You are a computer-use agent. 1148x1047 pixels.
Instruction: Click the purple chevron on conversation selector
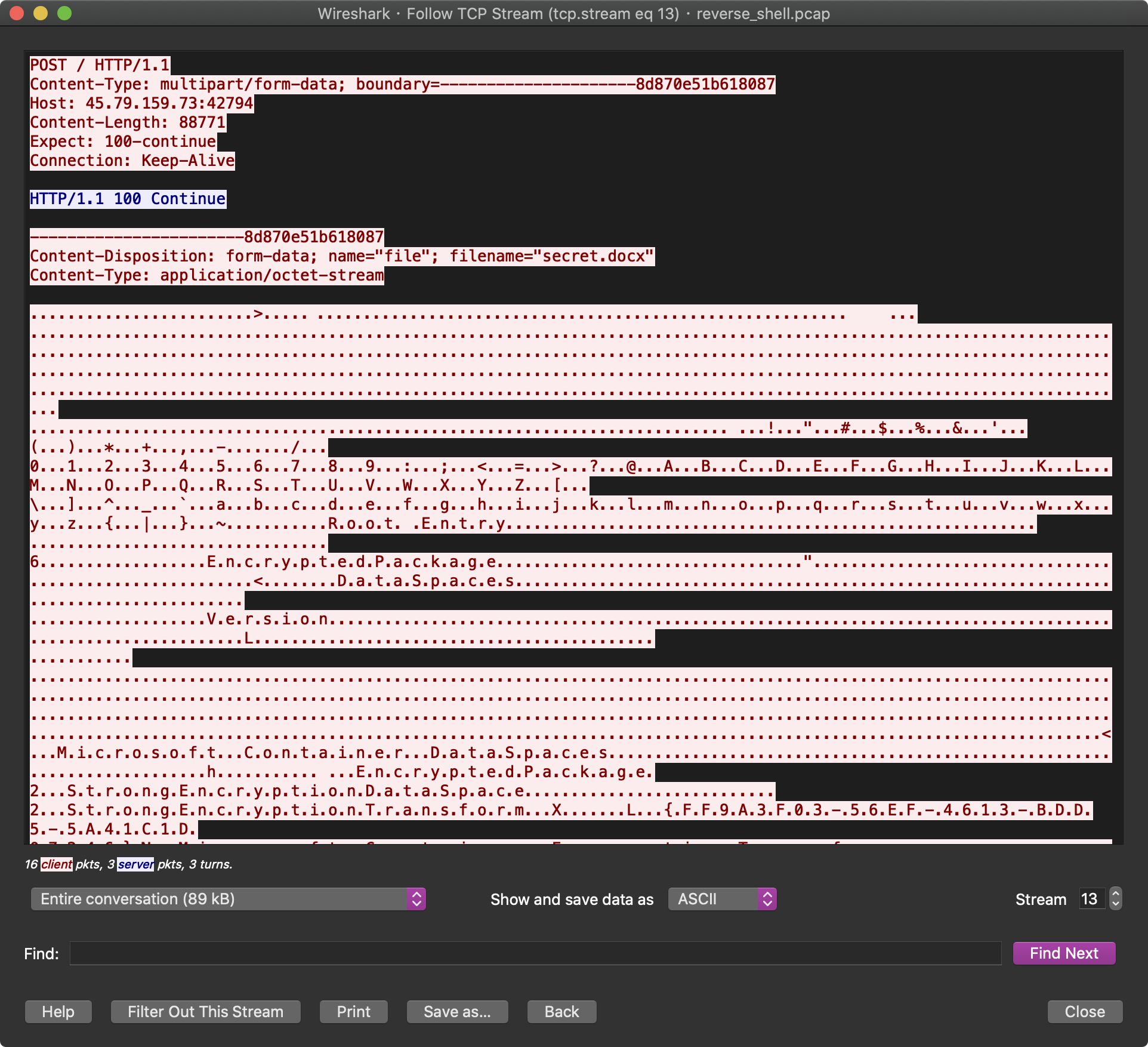tap(416, 899)
